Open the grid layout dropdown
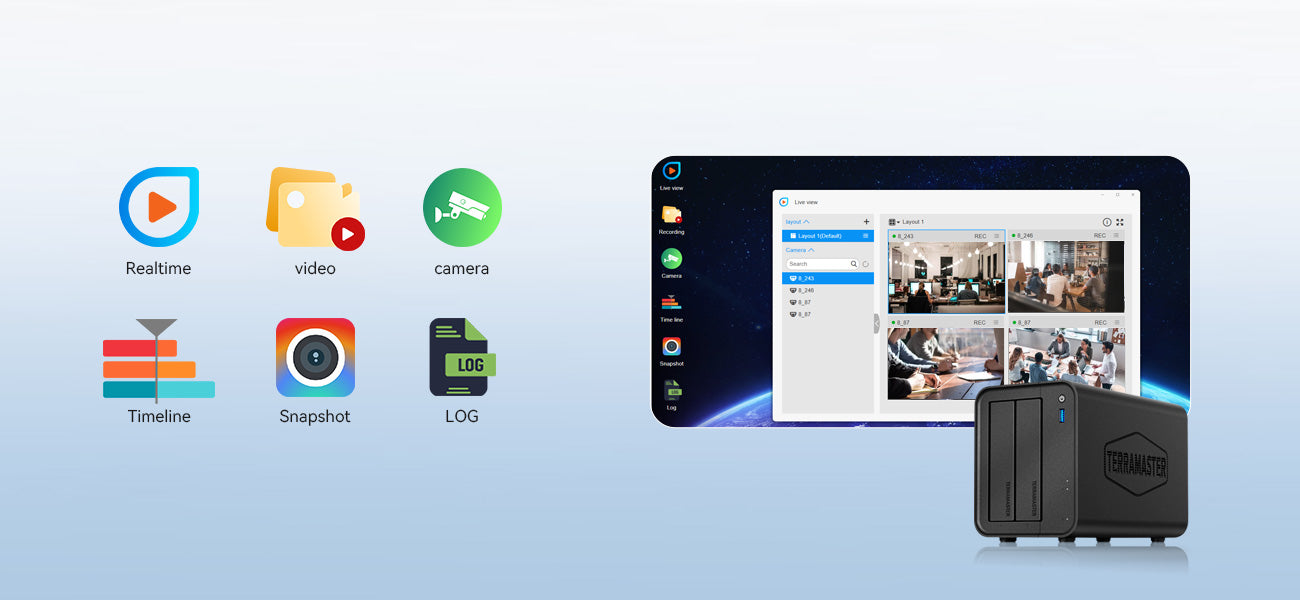This screenshot has width=1300, height=600. click(895, 222)
